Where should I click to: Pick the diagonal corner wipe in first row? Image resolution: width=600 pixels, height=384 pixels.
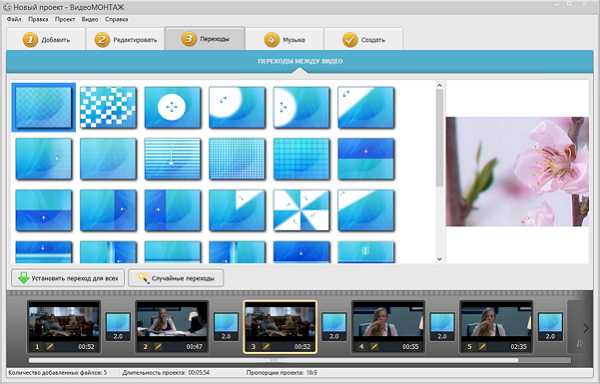(366, 107)
